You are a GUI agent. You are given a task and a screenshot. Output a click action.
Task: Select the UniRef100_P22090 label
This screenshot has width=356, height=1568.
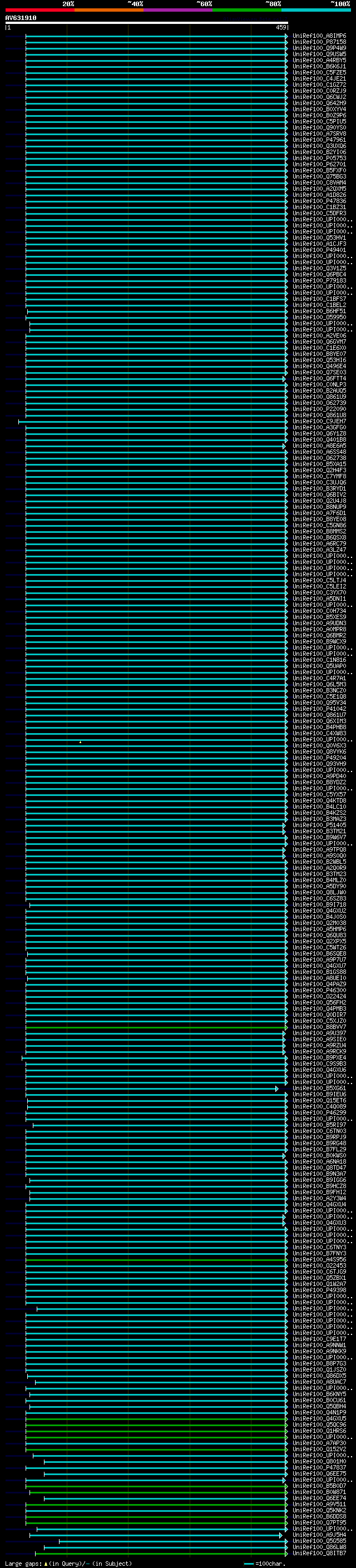pyautogui.click(x=319, y=409)
